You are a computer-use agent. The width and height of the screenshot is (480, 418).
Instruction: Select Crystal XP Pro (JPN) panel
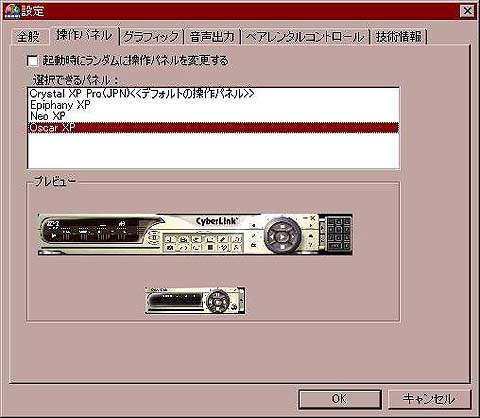click(x=213, y=94)
